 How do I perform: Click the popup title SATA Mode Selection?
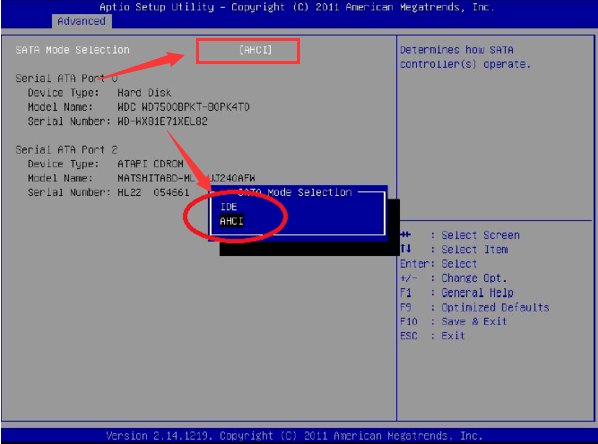point(294,192)
